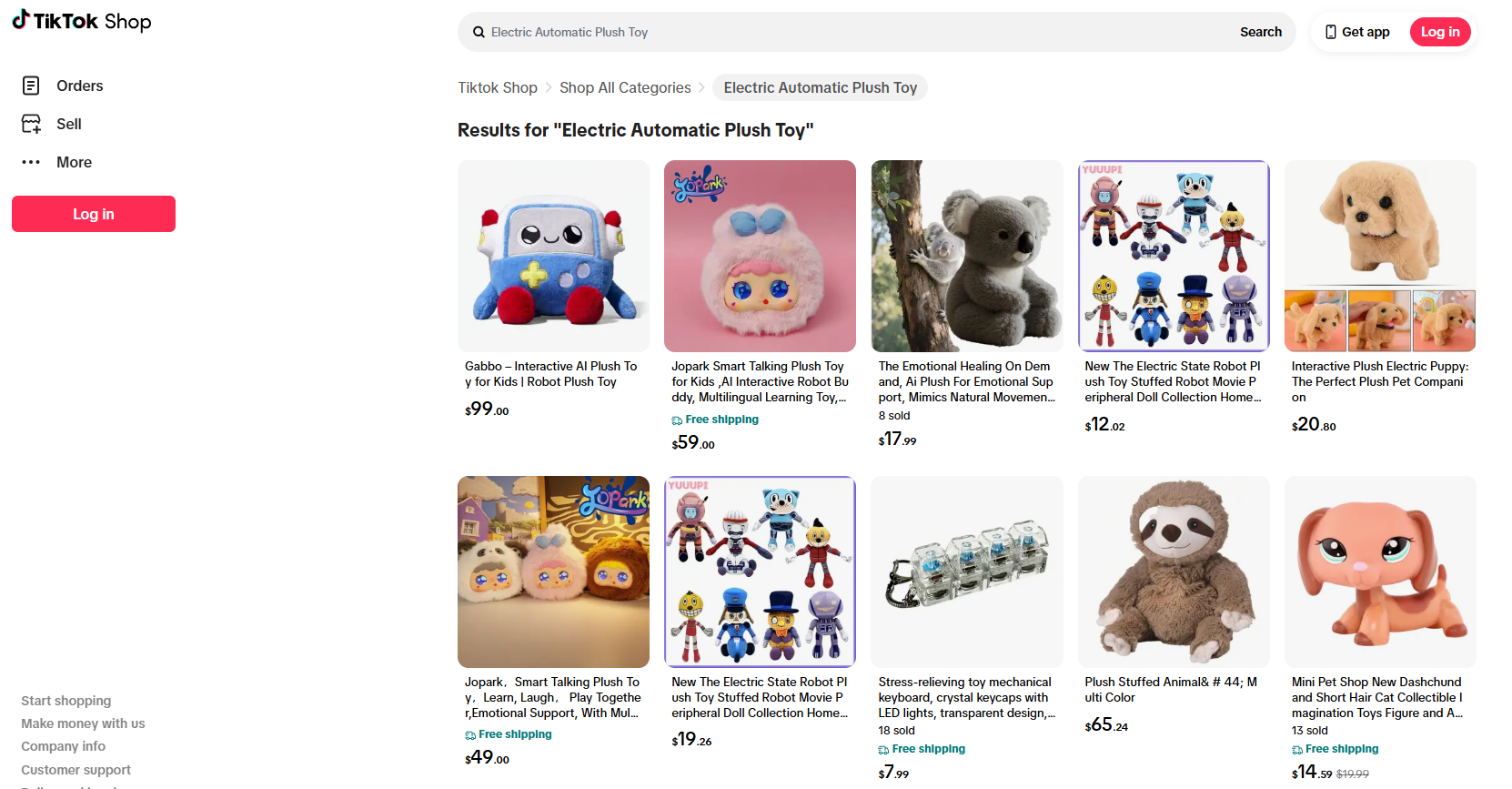Click the red Log in button in the sidebar
This screenshot has width=1512, height=789.
point(93,214)
